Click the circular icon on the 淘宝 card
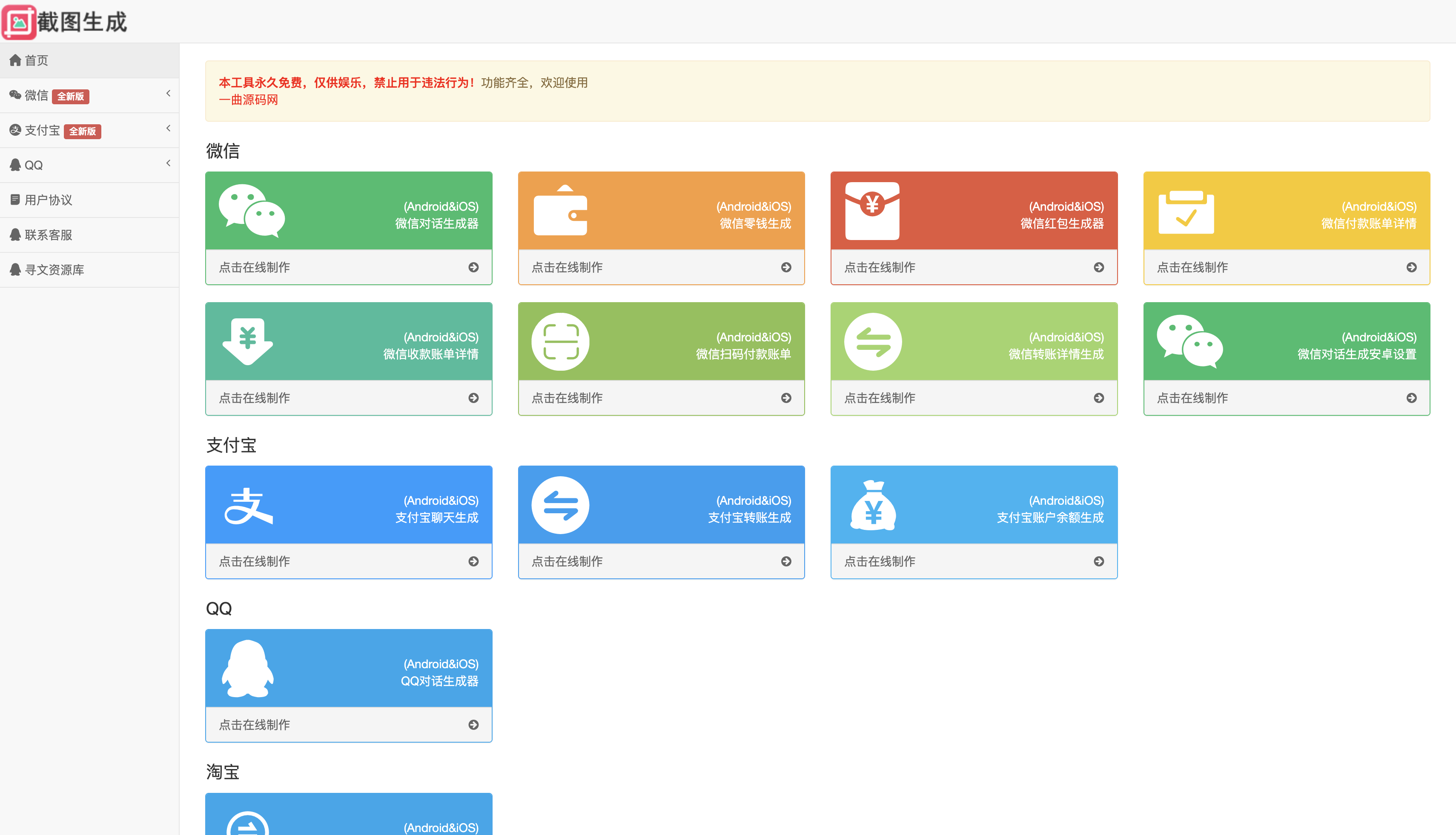 tap(248, 824)
